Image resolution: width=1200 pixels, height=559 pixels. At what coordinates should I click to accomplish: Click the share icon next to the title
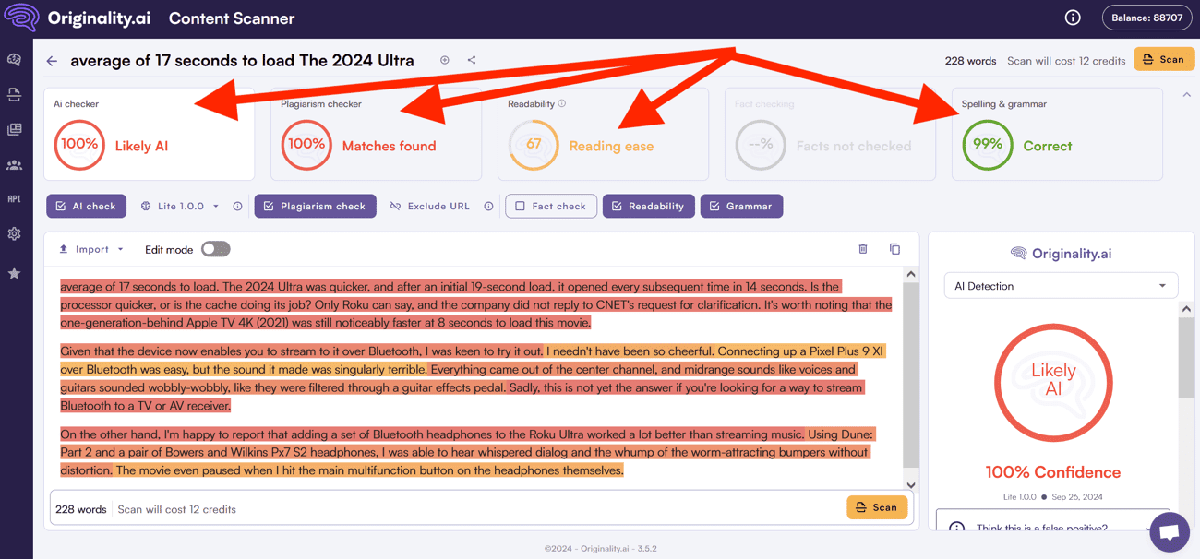pyautogui.click(x=471, y=60)
